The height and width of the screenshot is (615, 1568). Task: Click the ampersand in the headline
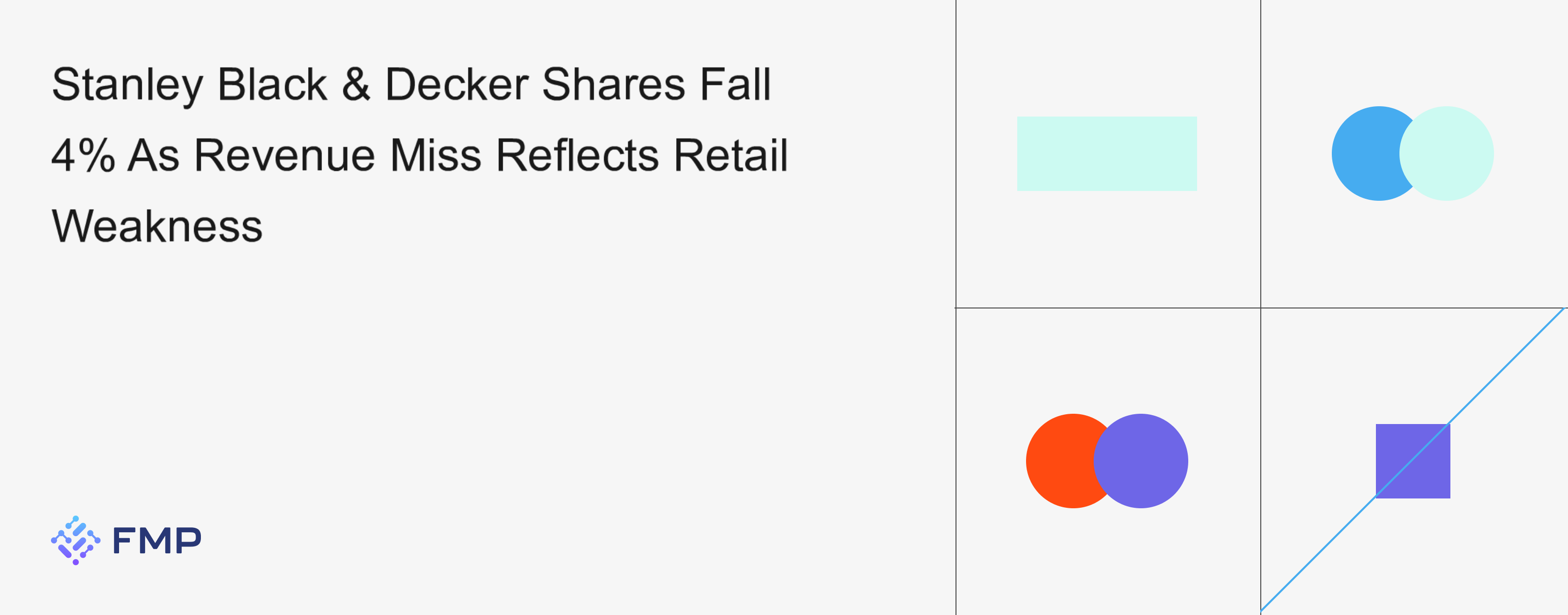356,85
